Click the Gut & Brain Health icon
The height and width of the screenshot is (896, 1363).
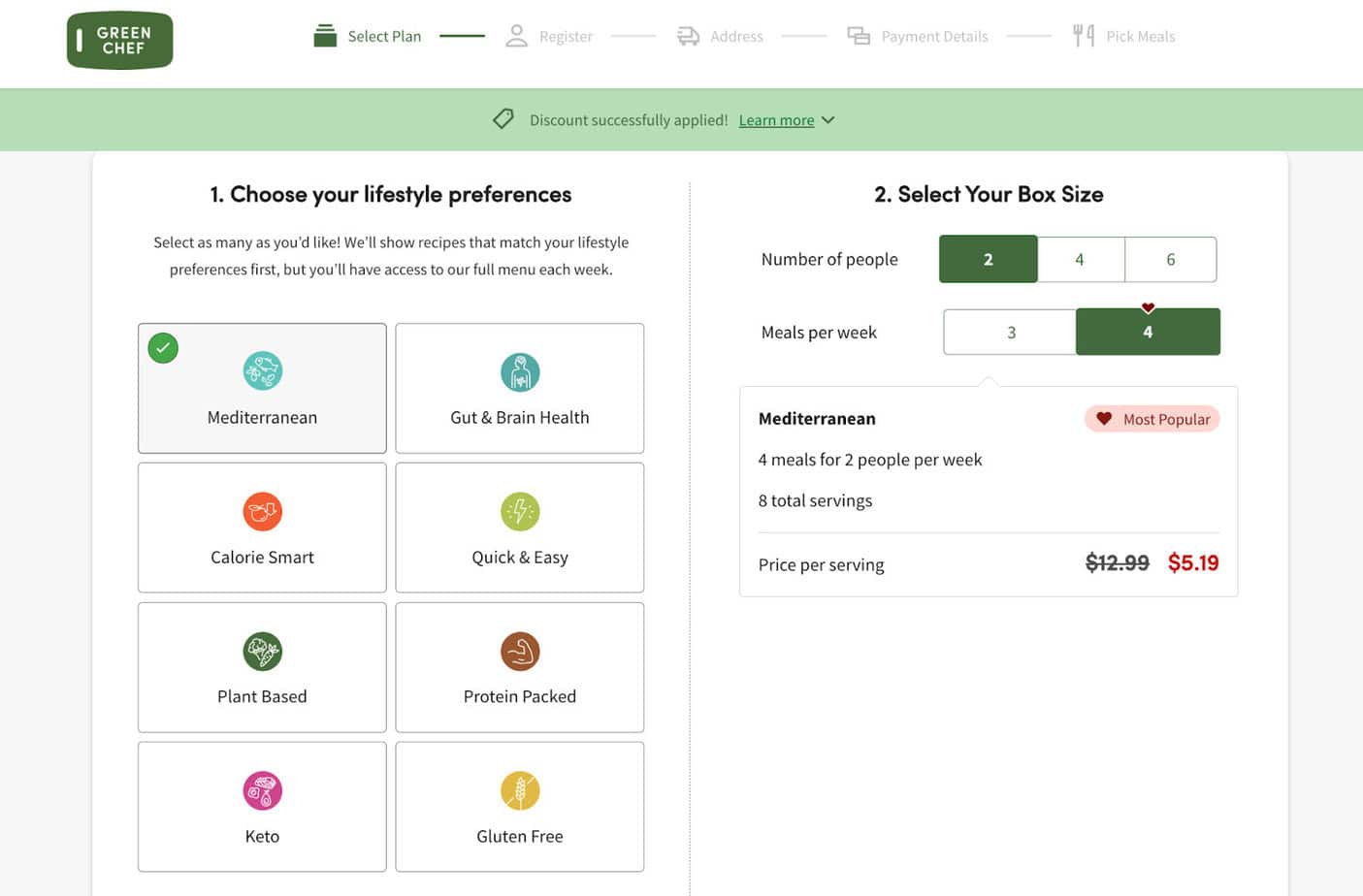pyautogui.click(x=520, y=372)
